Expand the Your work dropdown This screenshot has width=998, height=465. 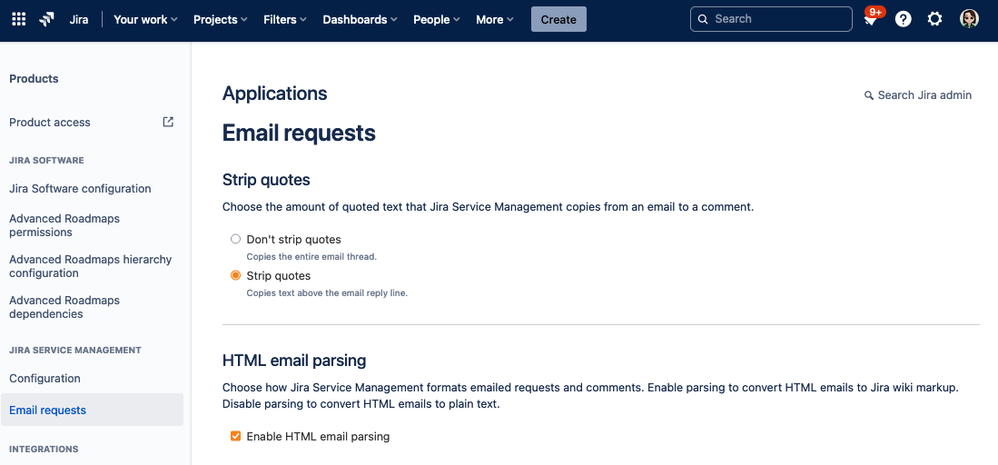(x=145, y=19)
